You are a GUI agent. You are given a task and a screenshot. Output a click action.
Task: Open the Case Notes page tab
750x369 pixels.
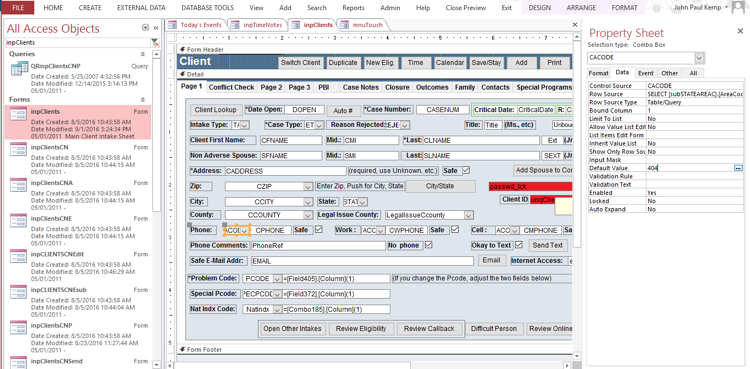[x=361, y=87]
